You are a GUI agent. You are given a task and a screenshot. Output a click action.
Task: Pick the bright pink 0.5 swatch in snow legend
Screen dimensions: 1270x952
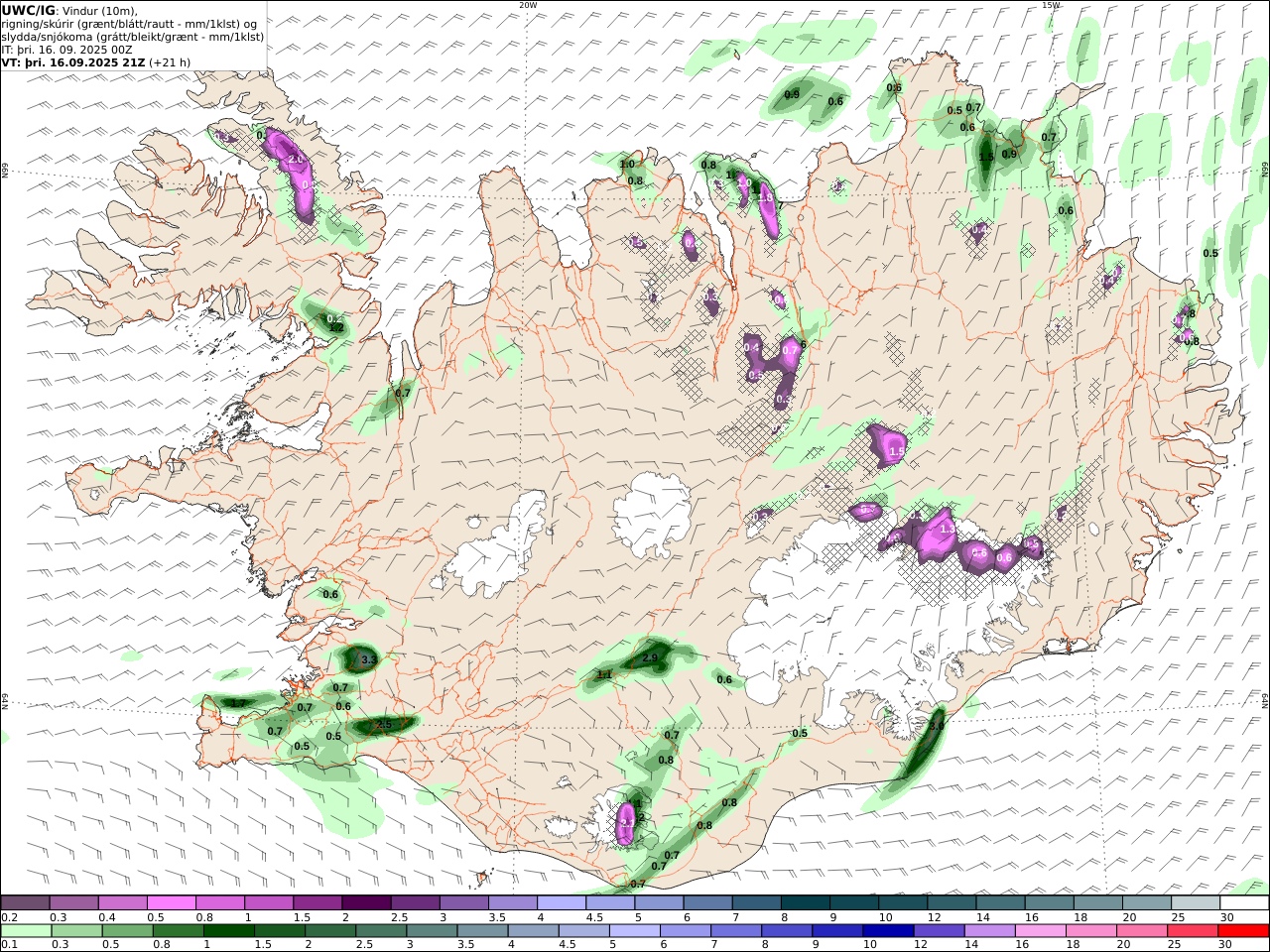(171, 903)
